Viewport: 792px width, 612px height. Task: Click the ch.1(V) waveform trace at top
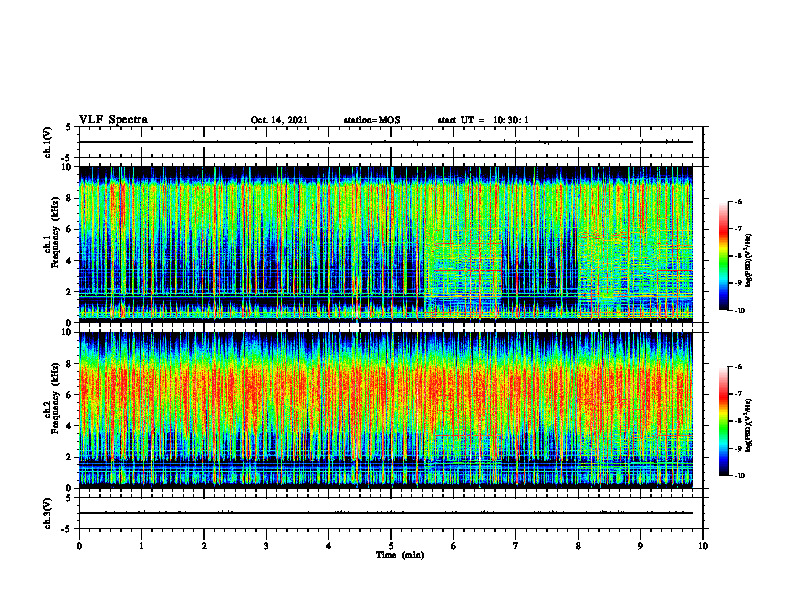(x=386, y=142)
